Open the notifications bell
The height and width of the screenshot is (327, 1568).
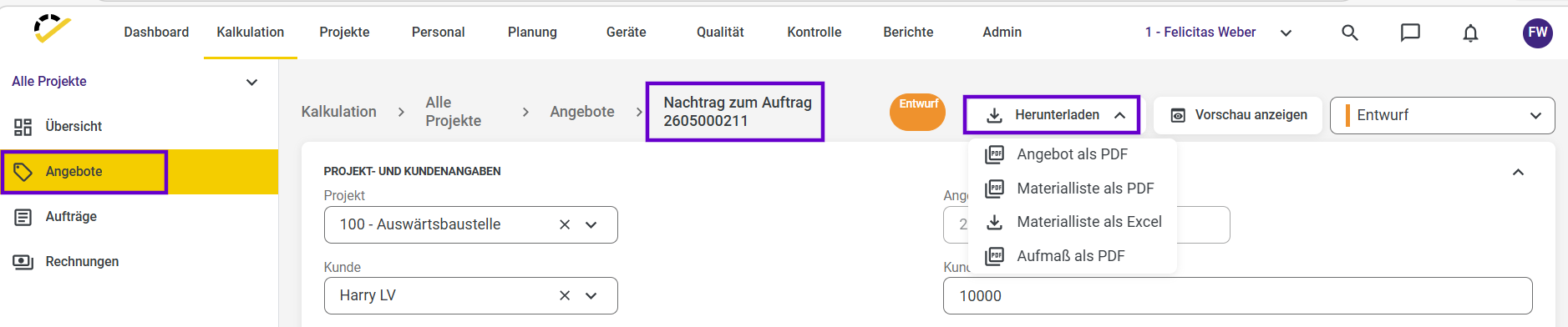pyautogui.click(x=1470, y=33)
